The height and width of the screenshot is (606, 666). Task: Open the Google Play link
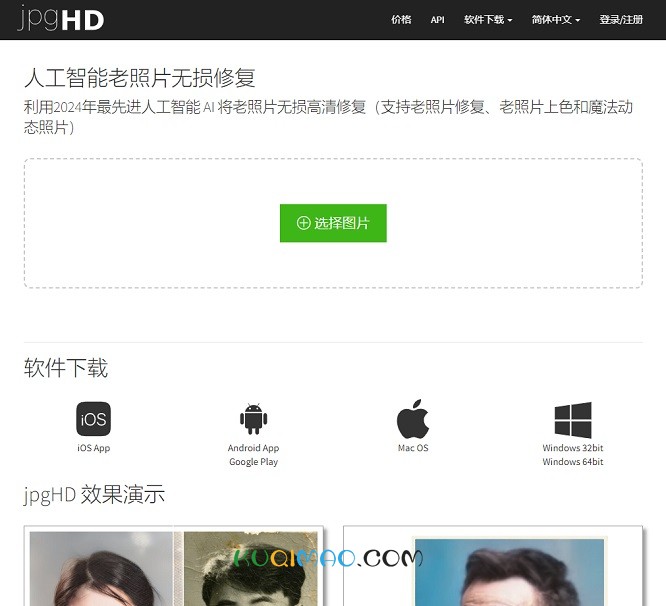(x=254, y=462)
